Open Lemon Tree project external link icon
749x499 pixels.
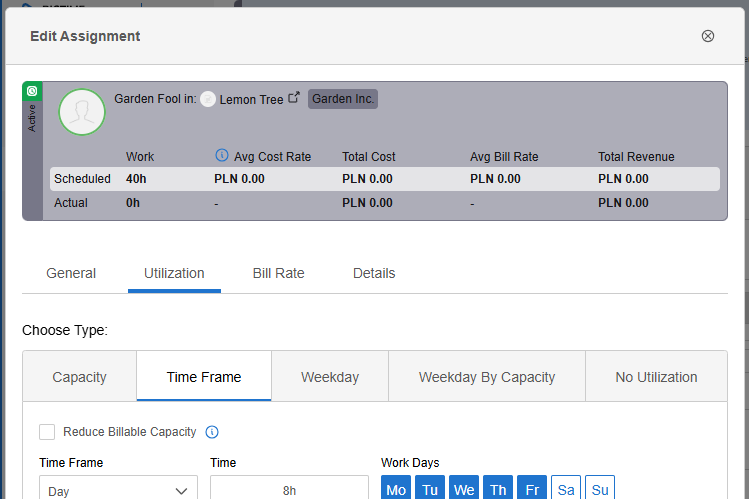[294, 97]
